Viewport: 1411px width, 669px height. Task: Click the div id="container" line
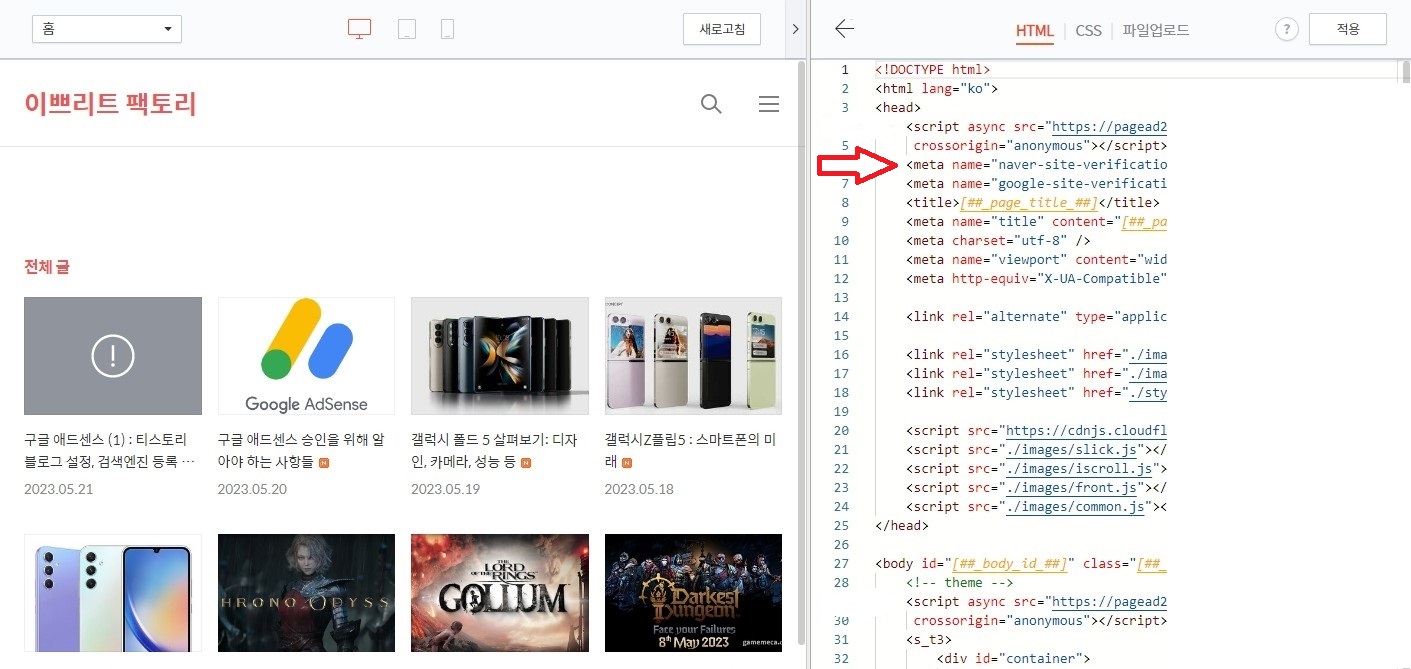(x=1012, y=659)
